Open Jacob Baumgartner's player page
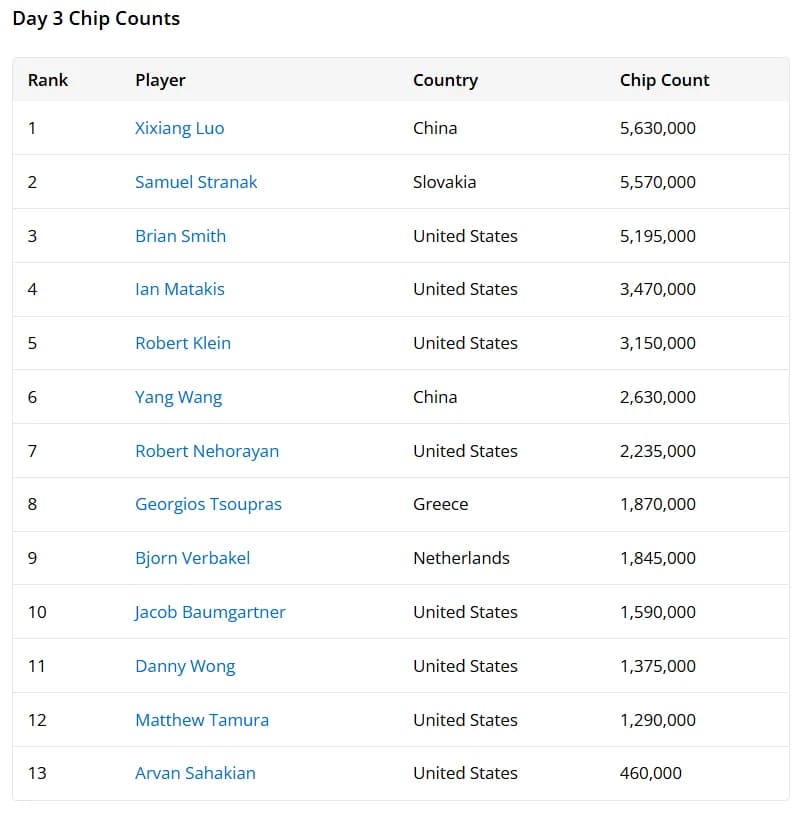Screen dimensions: 801x814 point(209,612)
